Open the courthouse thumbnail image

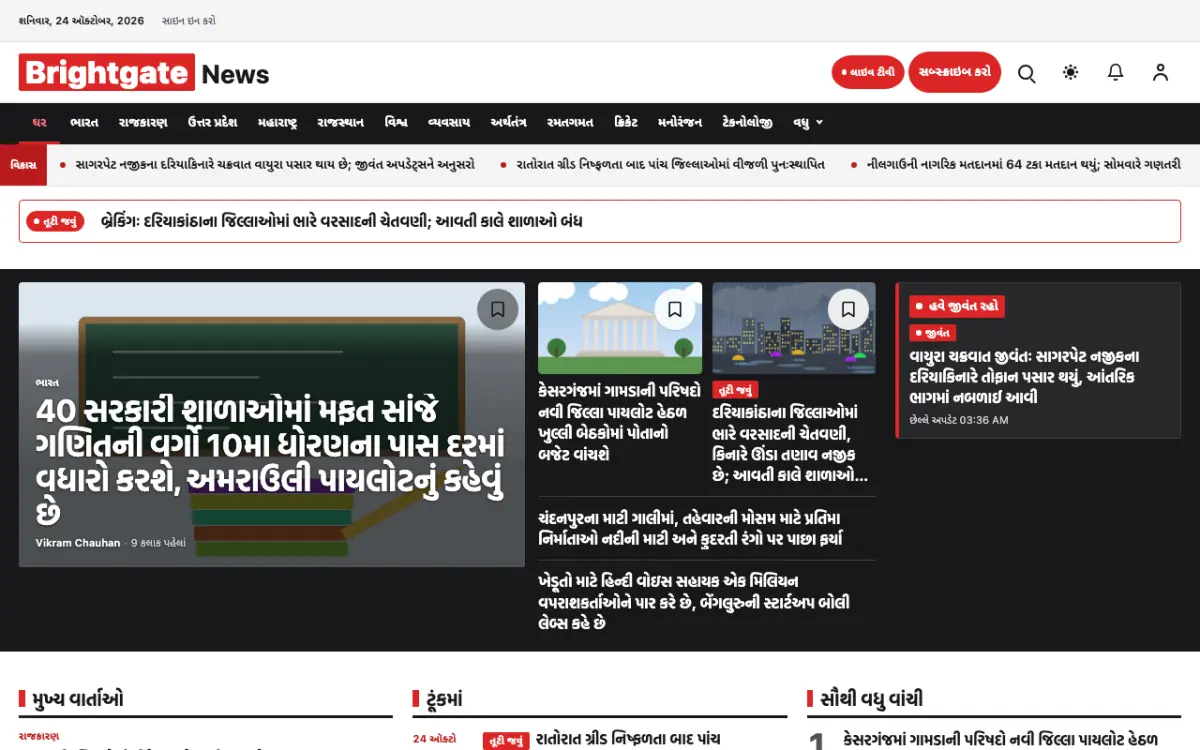pos(620,328)
